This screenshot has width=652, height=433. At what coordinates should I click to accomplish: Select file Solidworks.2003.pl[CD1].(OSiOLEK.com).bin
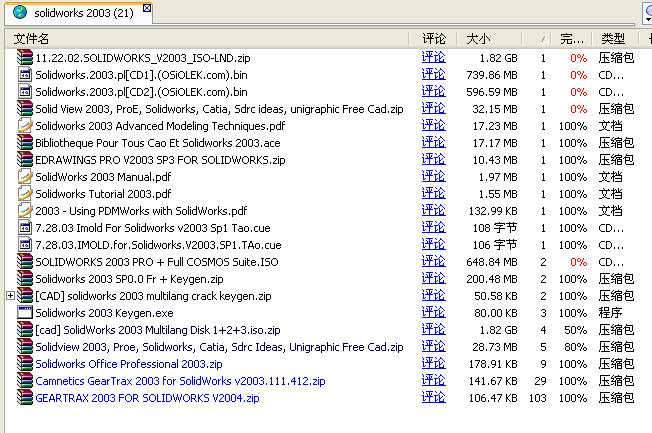[141, 75]
